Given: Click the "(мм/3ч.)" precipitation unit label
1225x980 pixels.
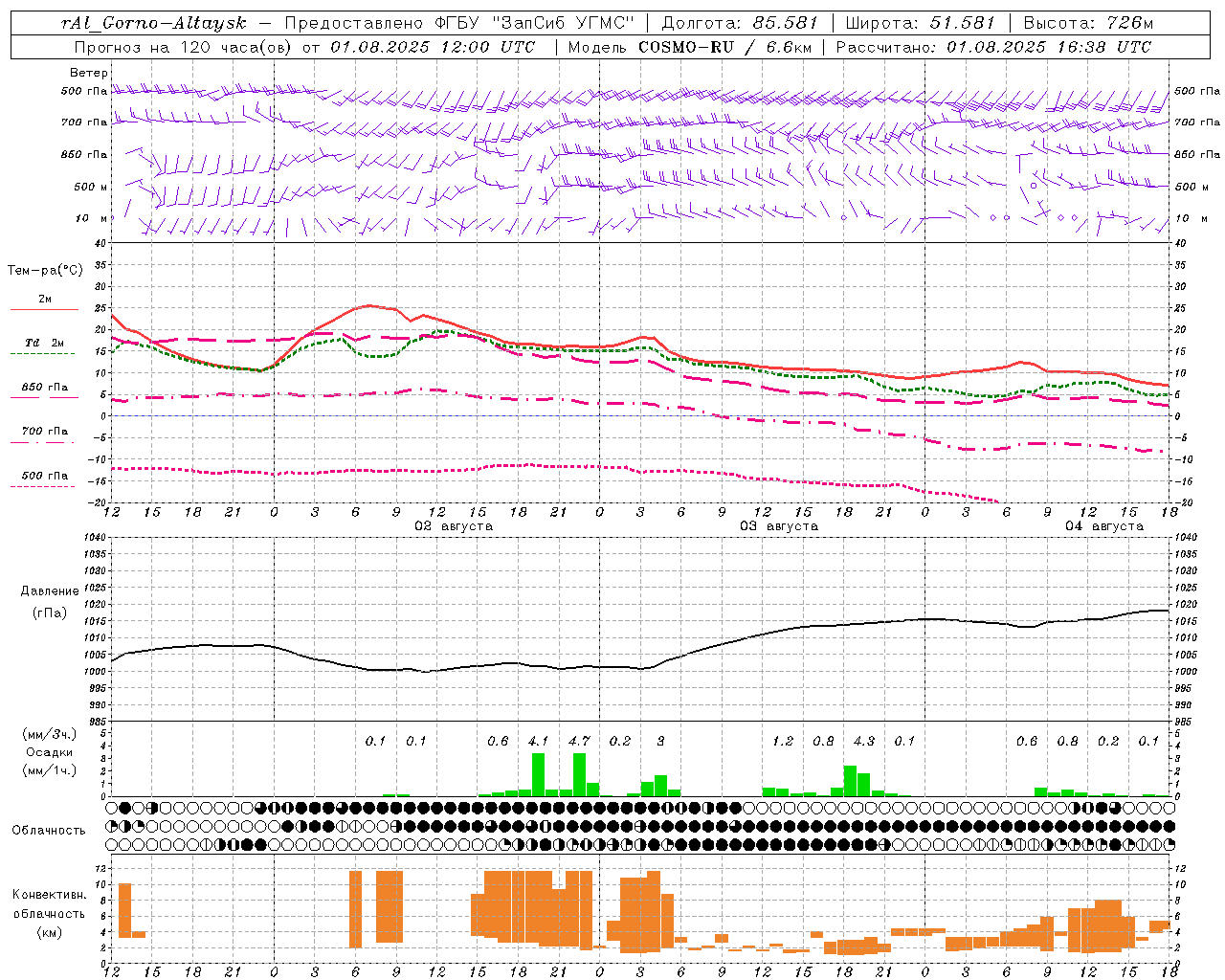Looking at the screenshot, I should coord(50,734).
